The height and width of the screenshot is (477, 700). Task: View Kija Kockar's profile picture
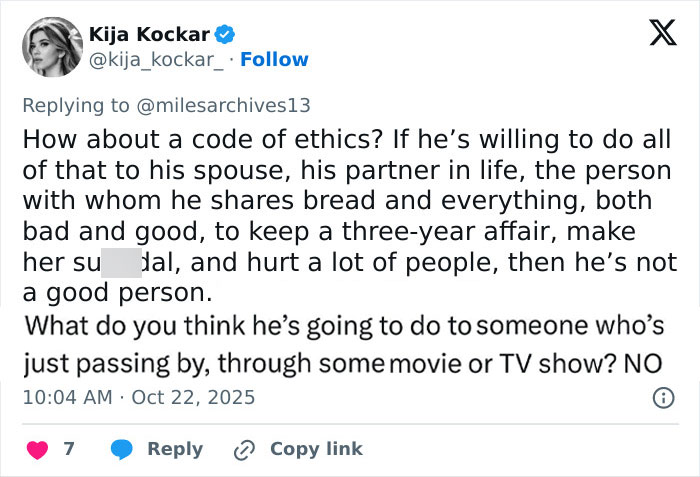pyautogui.click(x=51, y=47)
